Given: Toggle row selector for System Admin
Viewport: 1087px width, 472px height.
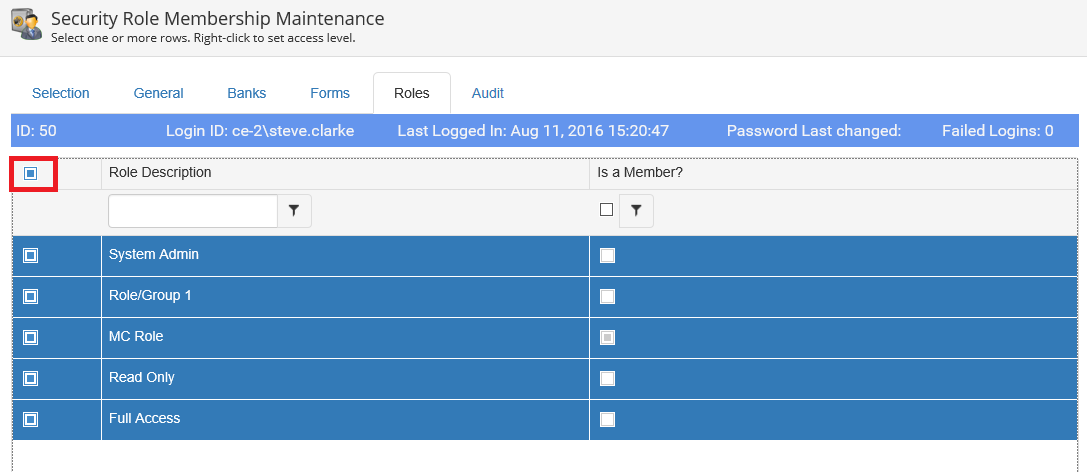Looking at the screenshot, I should 31,256.
